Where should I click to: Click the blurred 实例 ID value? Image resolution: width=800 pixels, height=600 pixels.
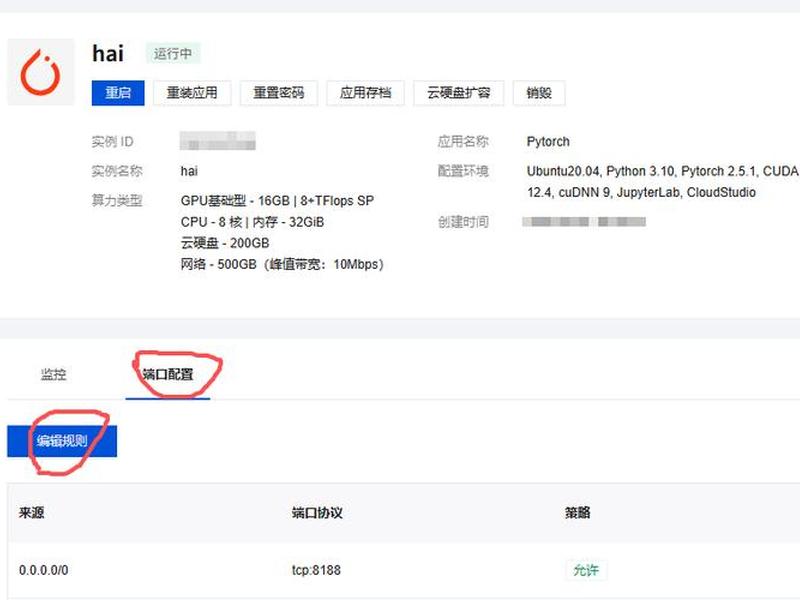(217, 141)
